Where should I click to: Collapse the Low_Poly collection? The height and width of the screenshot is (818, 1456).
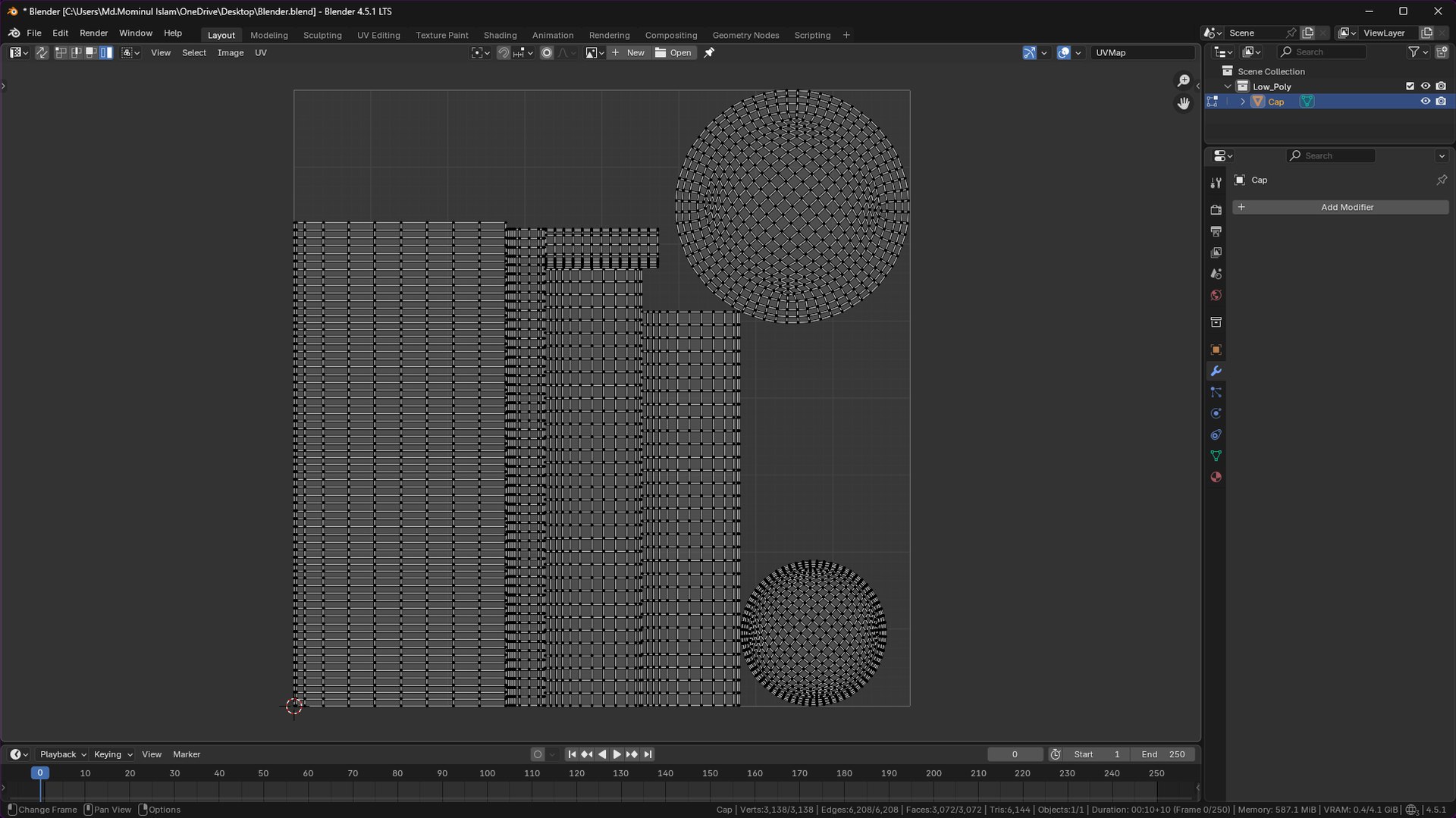1228,86
